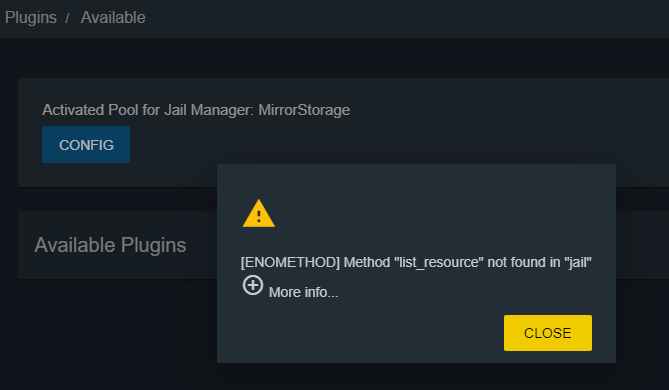669x390 pixels.
Task: Go to the Plugins breadcrumb
Action: point(31,18)
